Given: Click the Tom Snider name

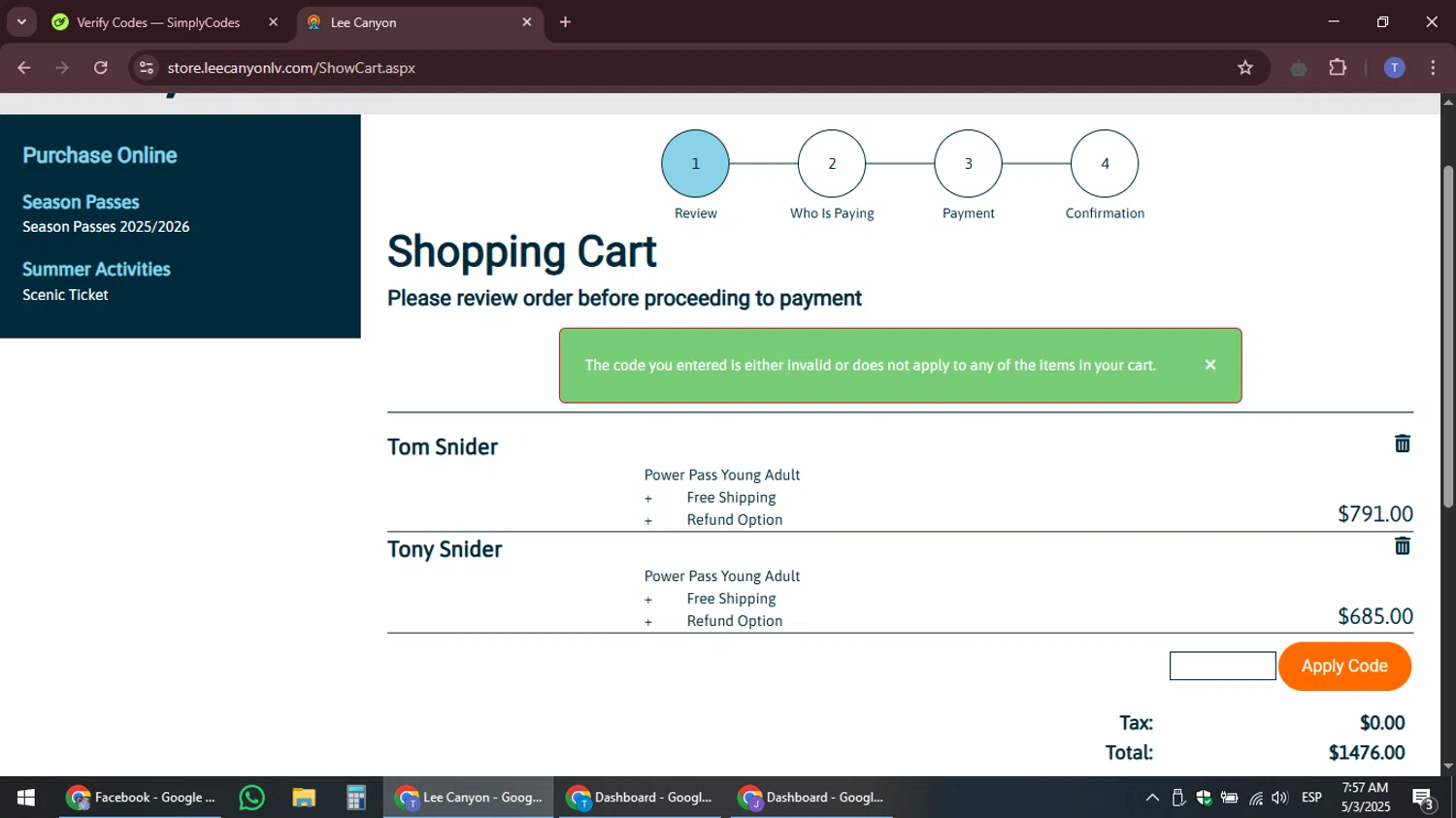Looking at the screenshot, I should click(x=443, y=447).
